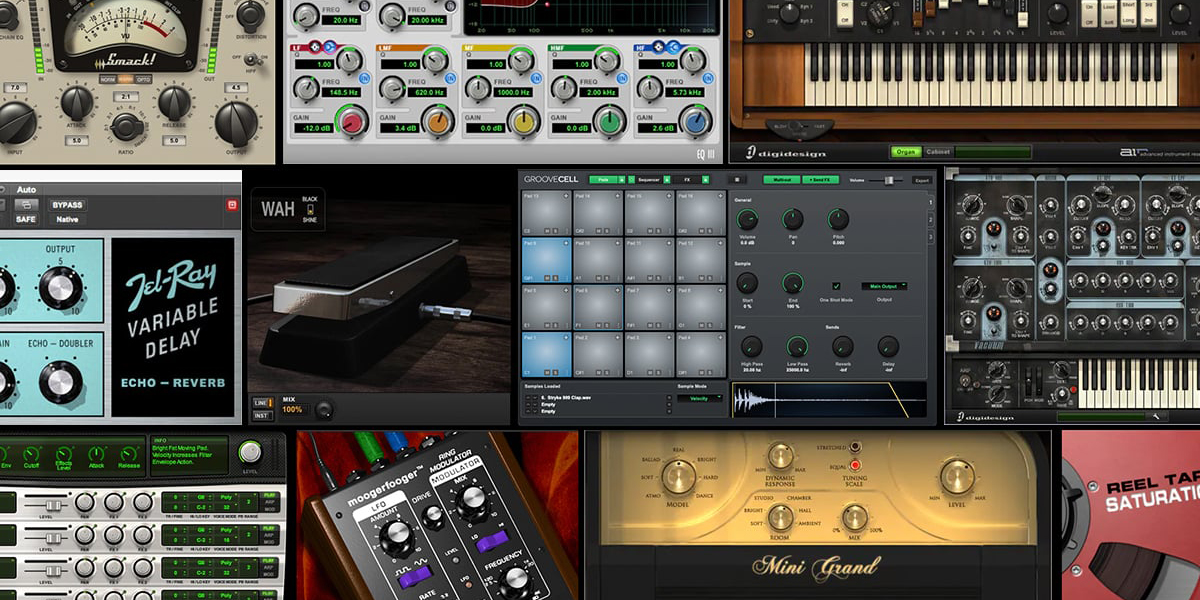Click the GrooveCell Reverb send knob
The image size is (1200, 600).
click(x=843, y=346)
